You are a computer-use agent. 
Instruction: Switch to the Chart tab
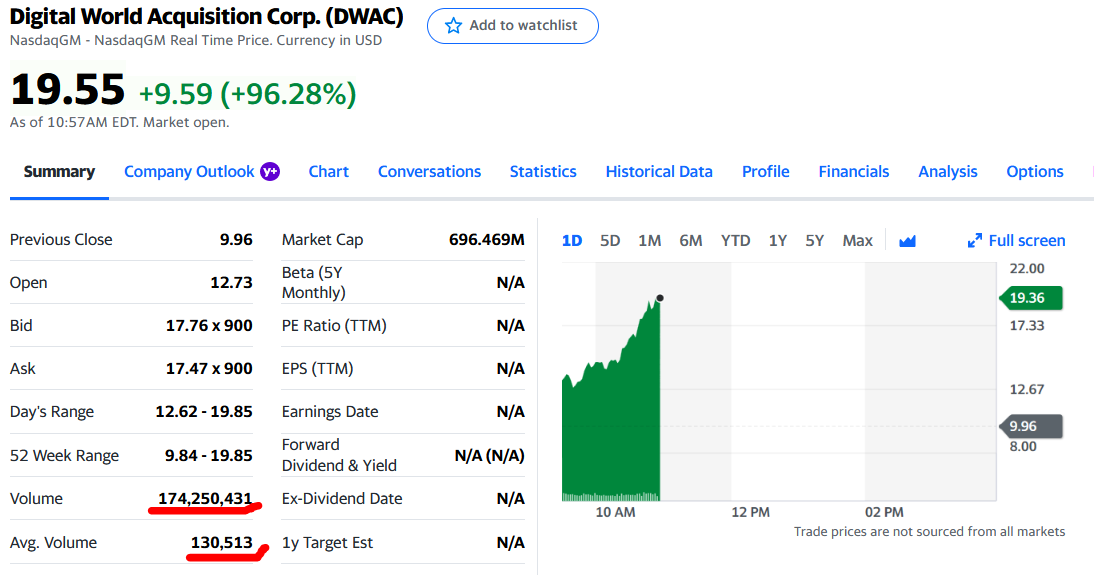coord(329,172)
